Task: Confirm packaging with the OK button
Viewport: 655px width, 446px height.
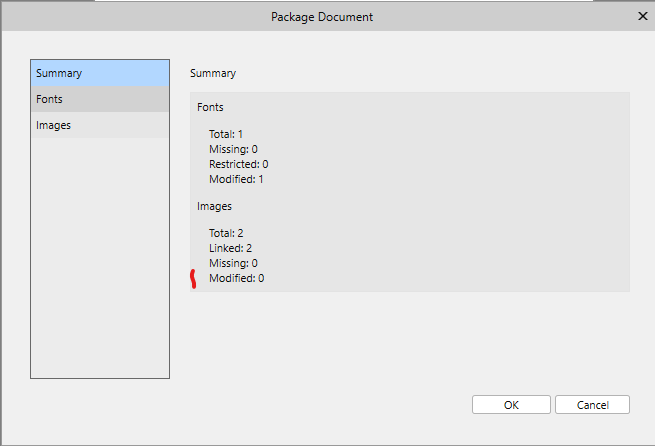Action: [x=511, y=405]
